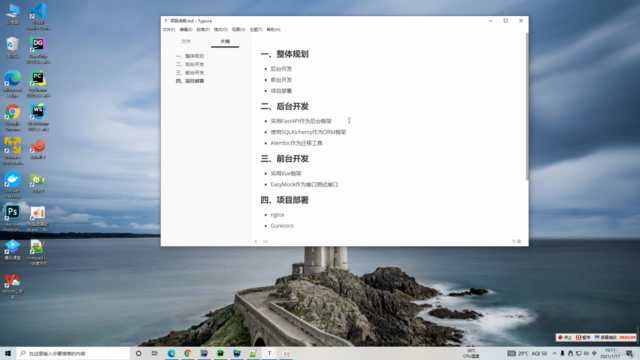The height and width of the screenshot is (360, 640).
Task: Click heading 三、前台开发 in editor
Action: click(284, 159)
